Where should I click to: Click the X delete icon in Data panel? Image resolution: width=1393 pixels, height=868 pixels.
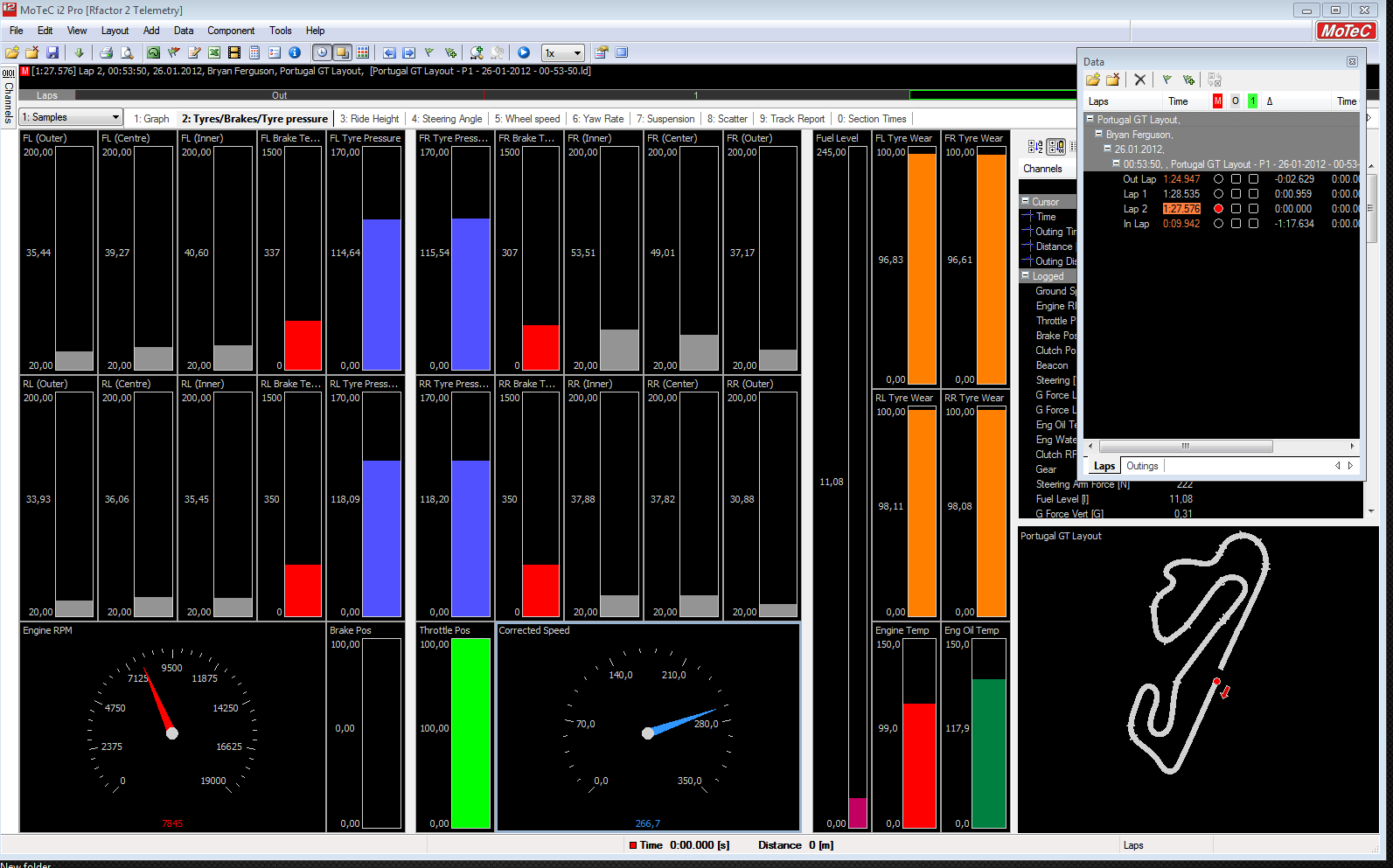[1139, 80]
